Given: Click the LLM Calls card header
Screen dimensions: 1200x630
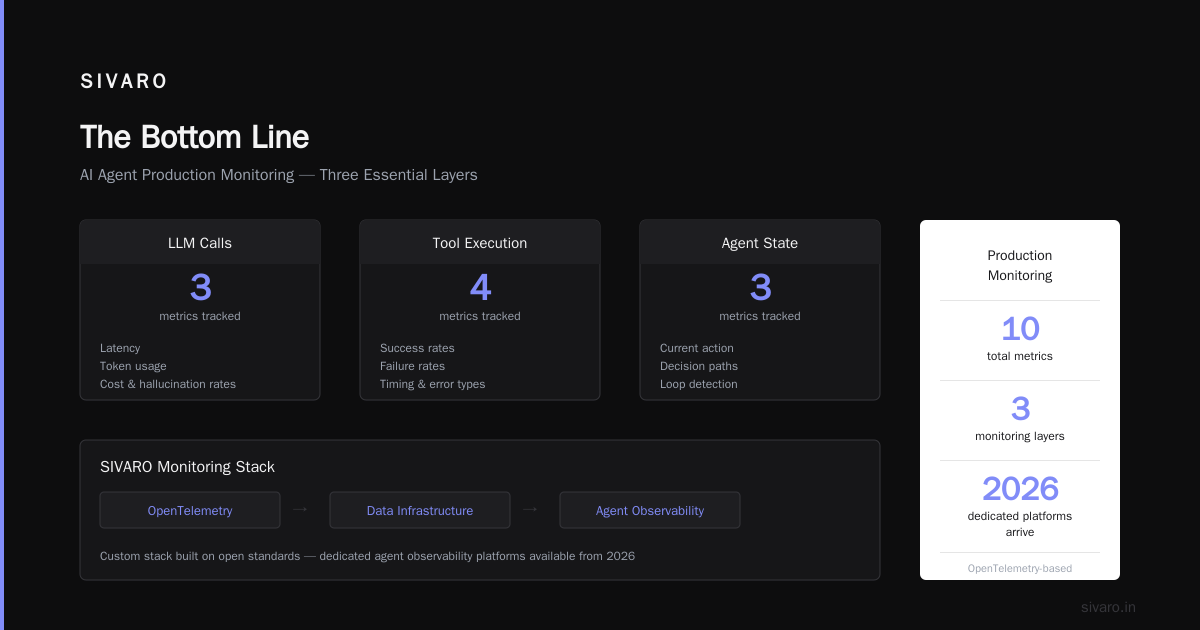Looking at the screenshot, I should pos(200,243).
